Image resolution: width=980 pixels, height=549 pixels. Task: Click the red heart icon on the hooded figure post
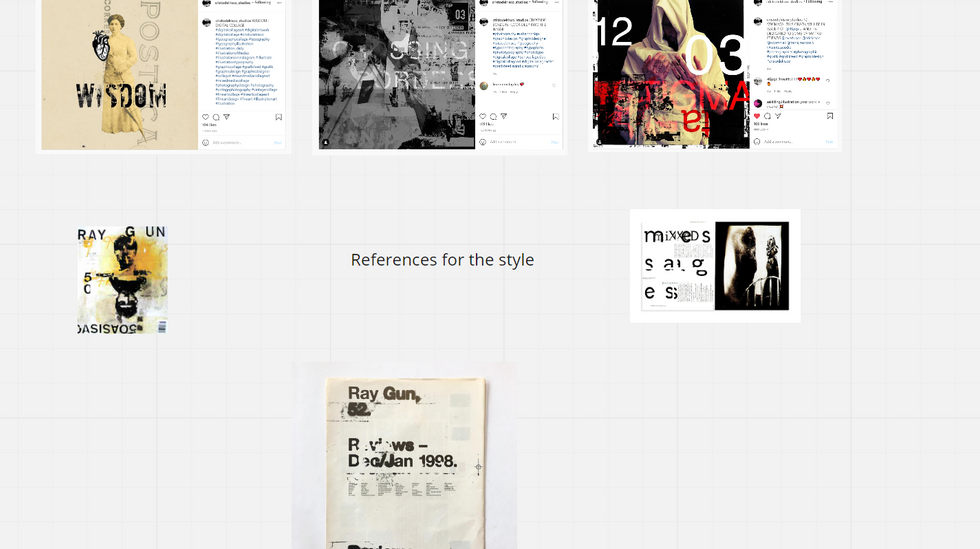click(x=757, y=116)
